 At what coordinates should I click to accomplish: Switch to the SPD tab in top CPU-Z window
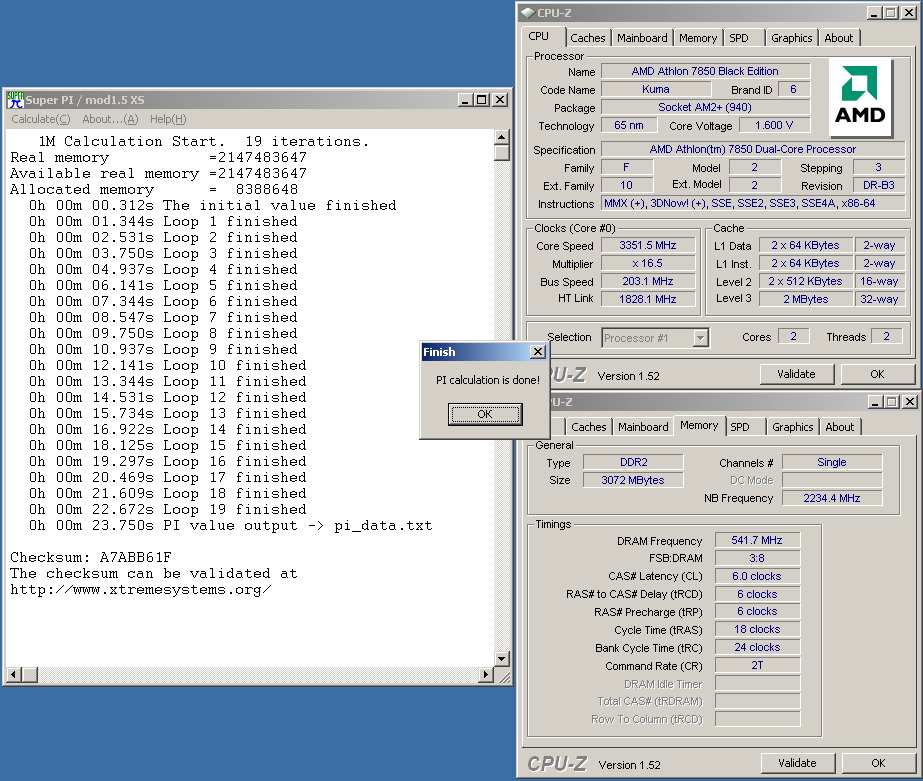click(739, 38)
